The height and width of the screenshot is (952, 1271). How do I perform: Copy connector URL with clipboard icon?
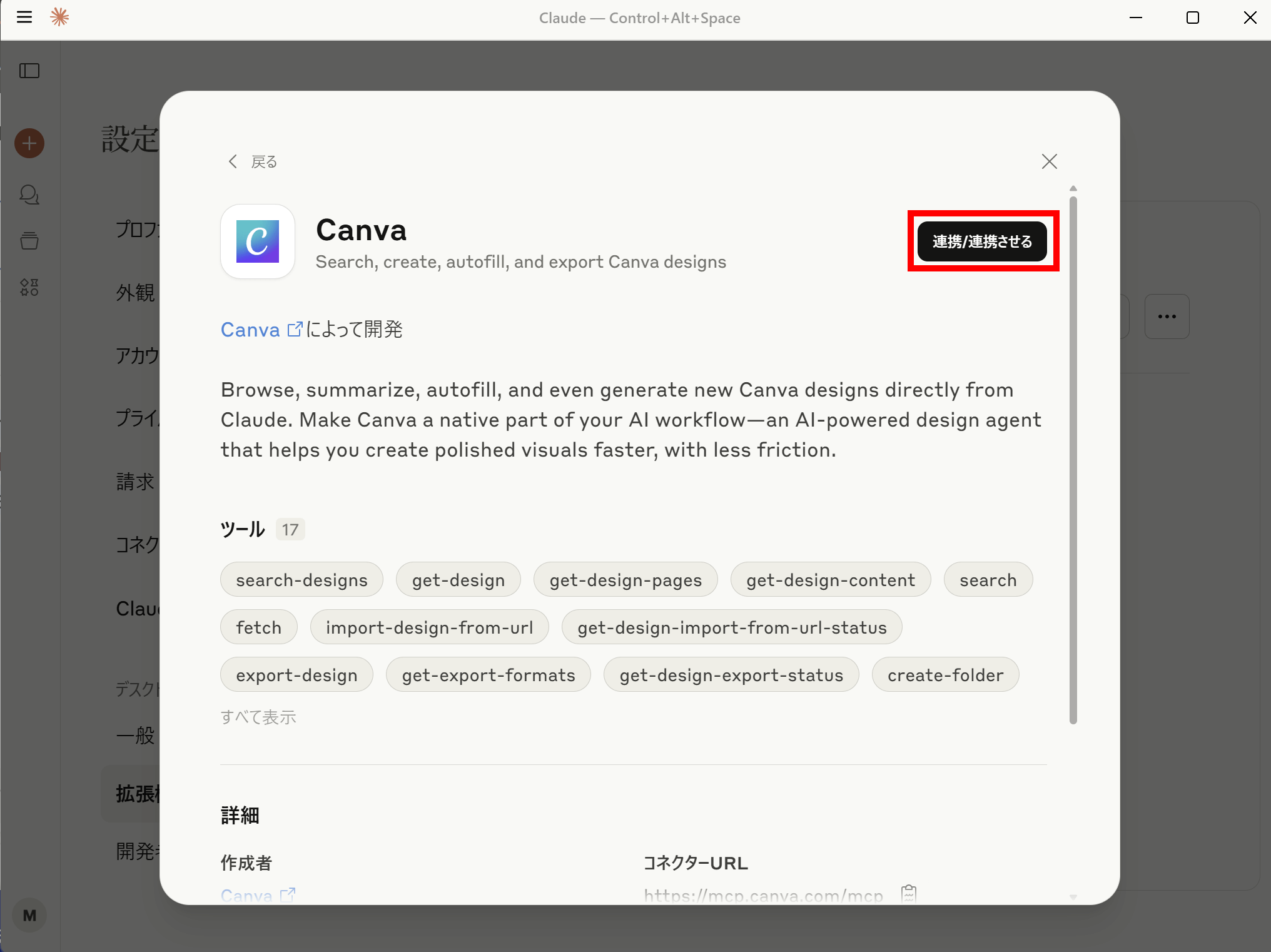909,894
